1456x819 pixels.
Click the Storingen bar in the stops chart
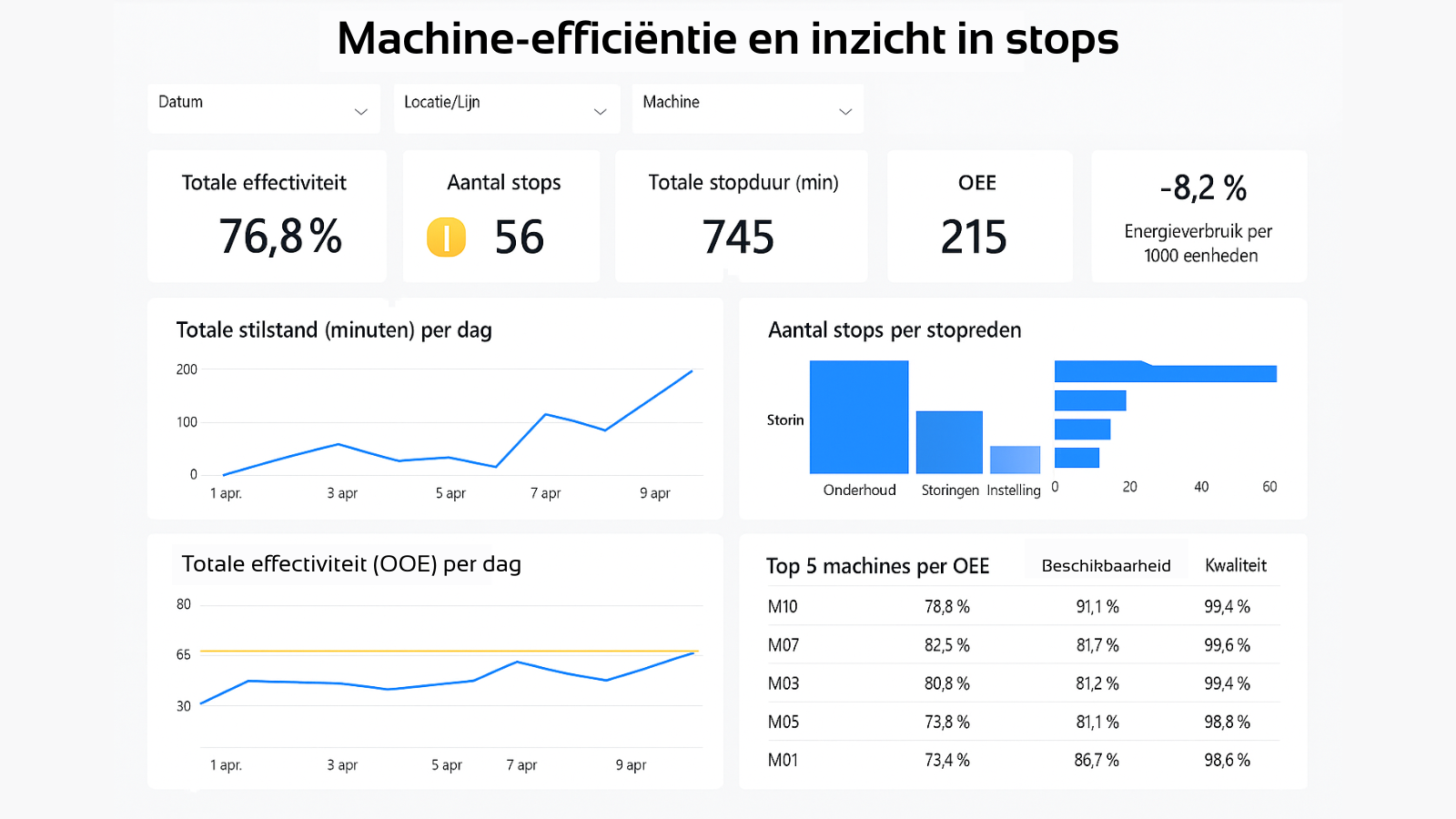coord(949,442)
